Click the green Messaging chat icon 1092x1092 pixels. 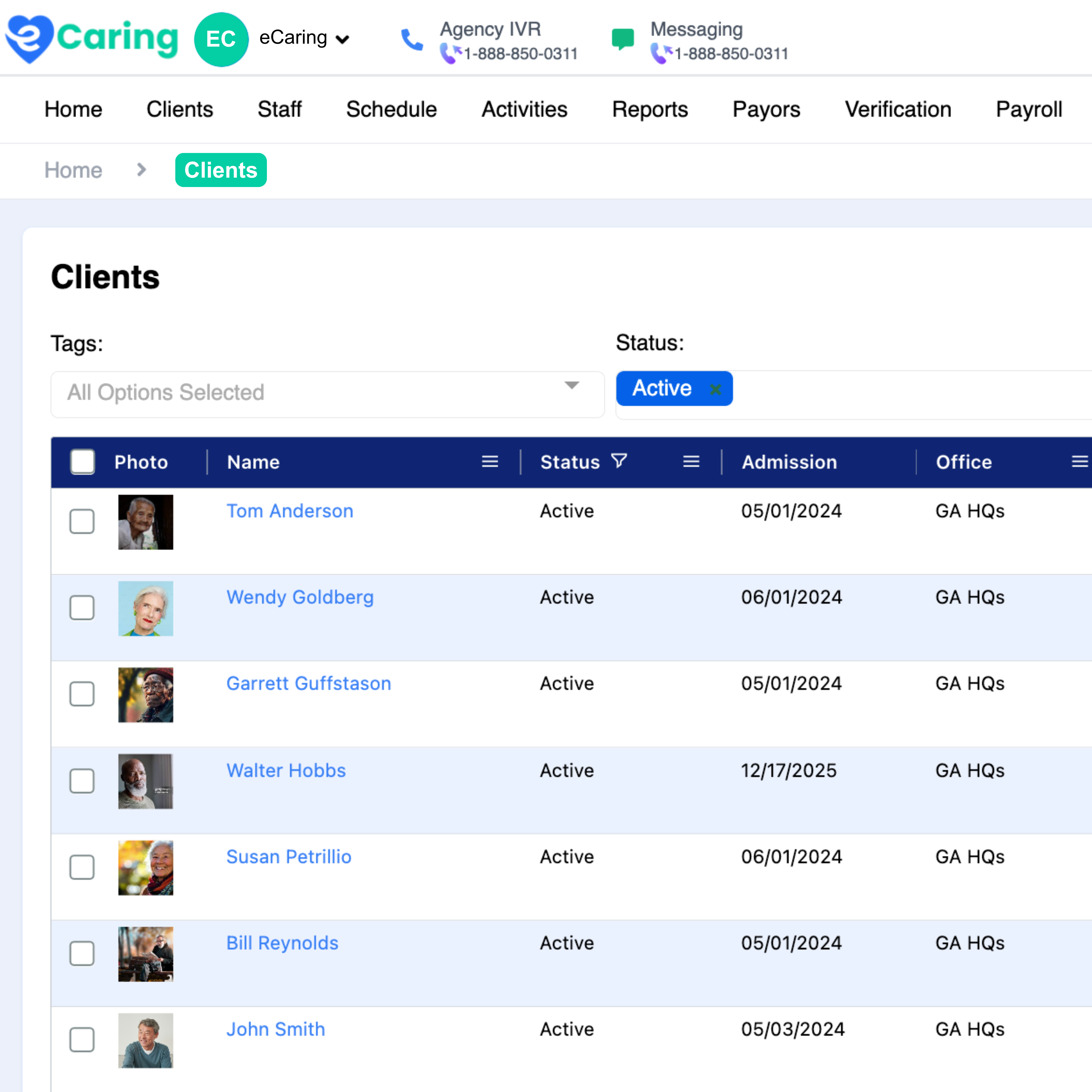(x=622, y=39)
